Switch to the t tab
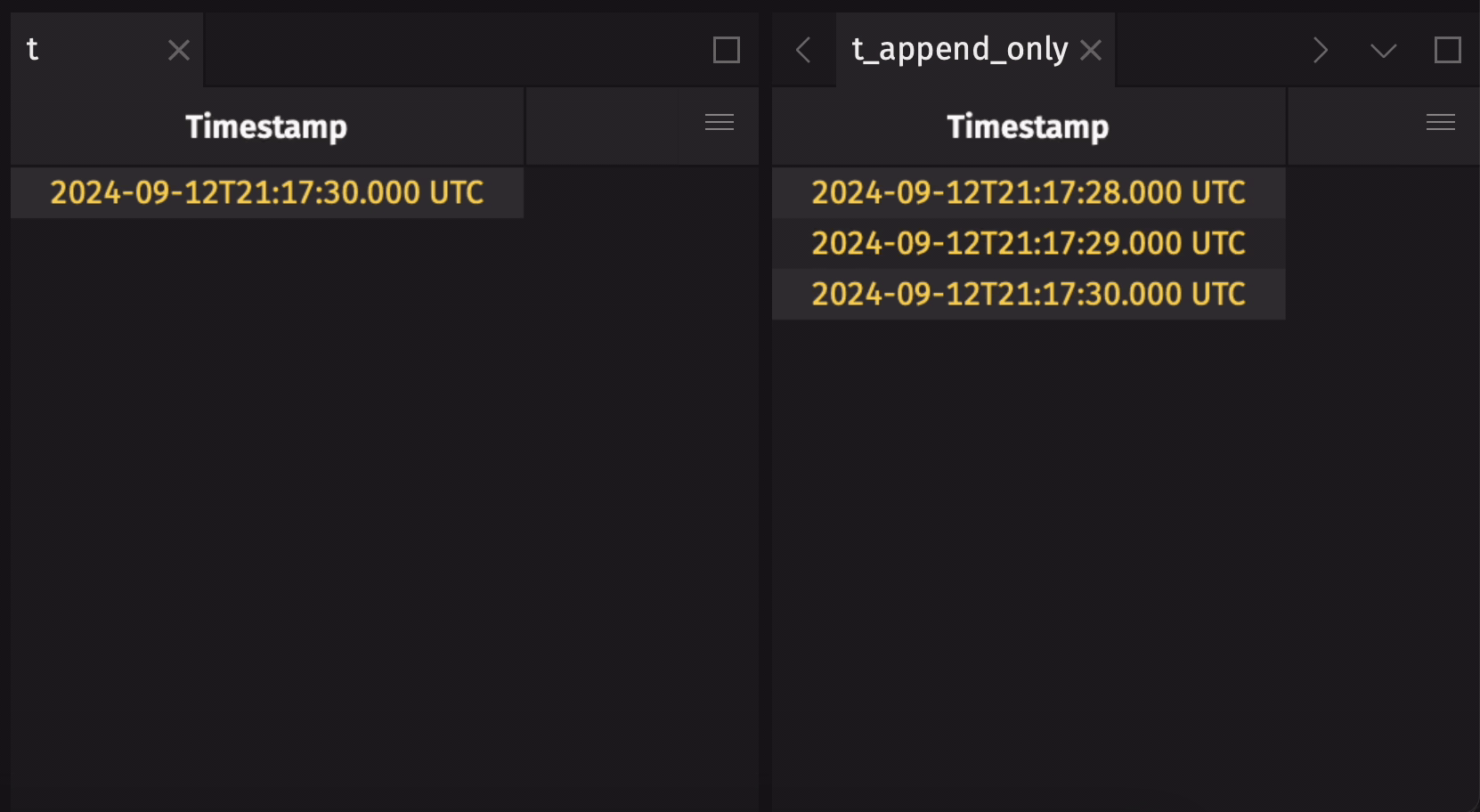The image size is (1480, 812). (80, 50)
